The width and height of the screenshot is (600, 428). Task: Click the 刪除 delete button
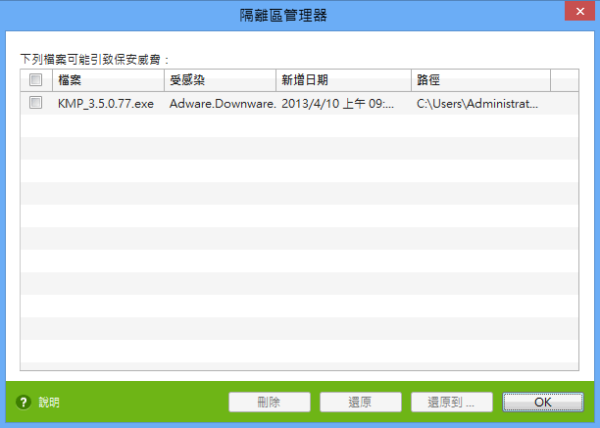coord(269,402)
